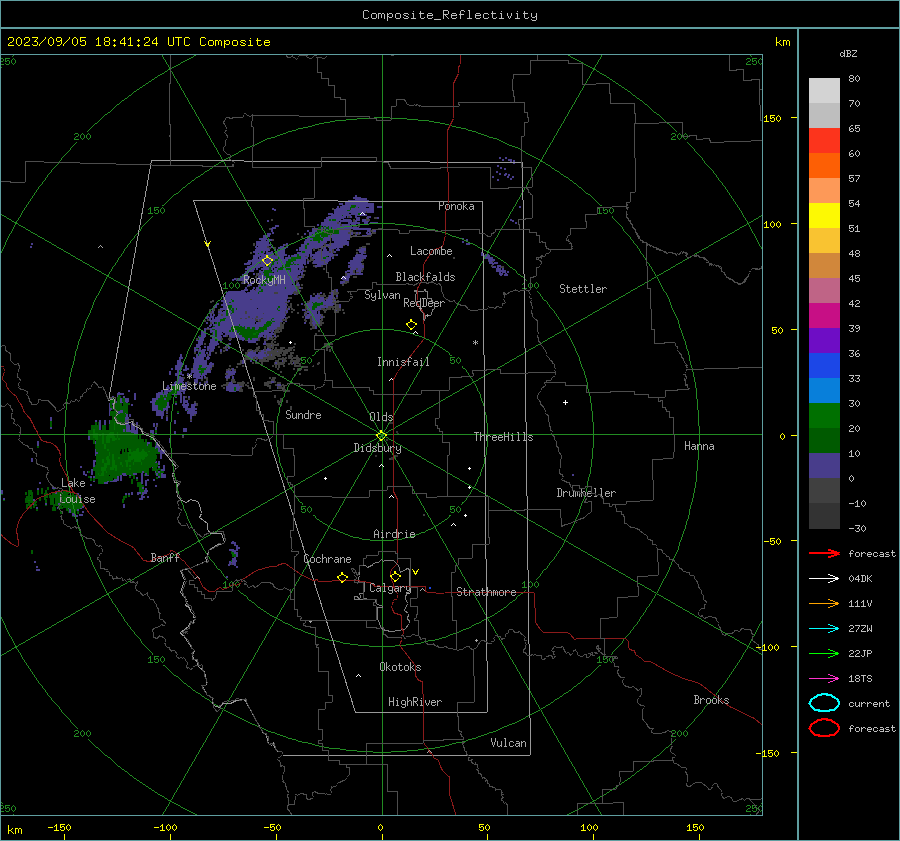The image size is (900, 841).
Task: Click the -100 value on the right km axis
Action: 768,647
